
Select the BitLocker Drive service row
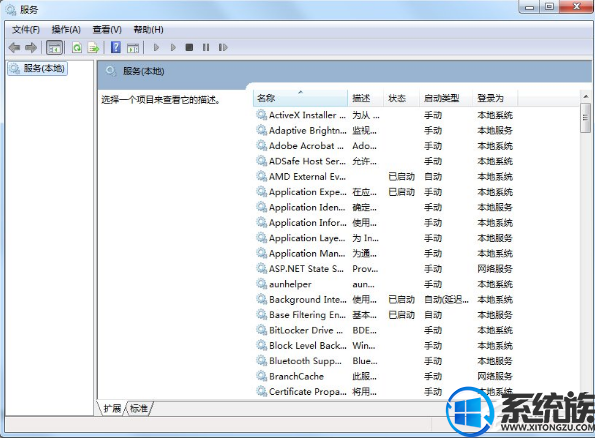(x=385, y=330)
